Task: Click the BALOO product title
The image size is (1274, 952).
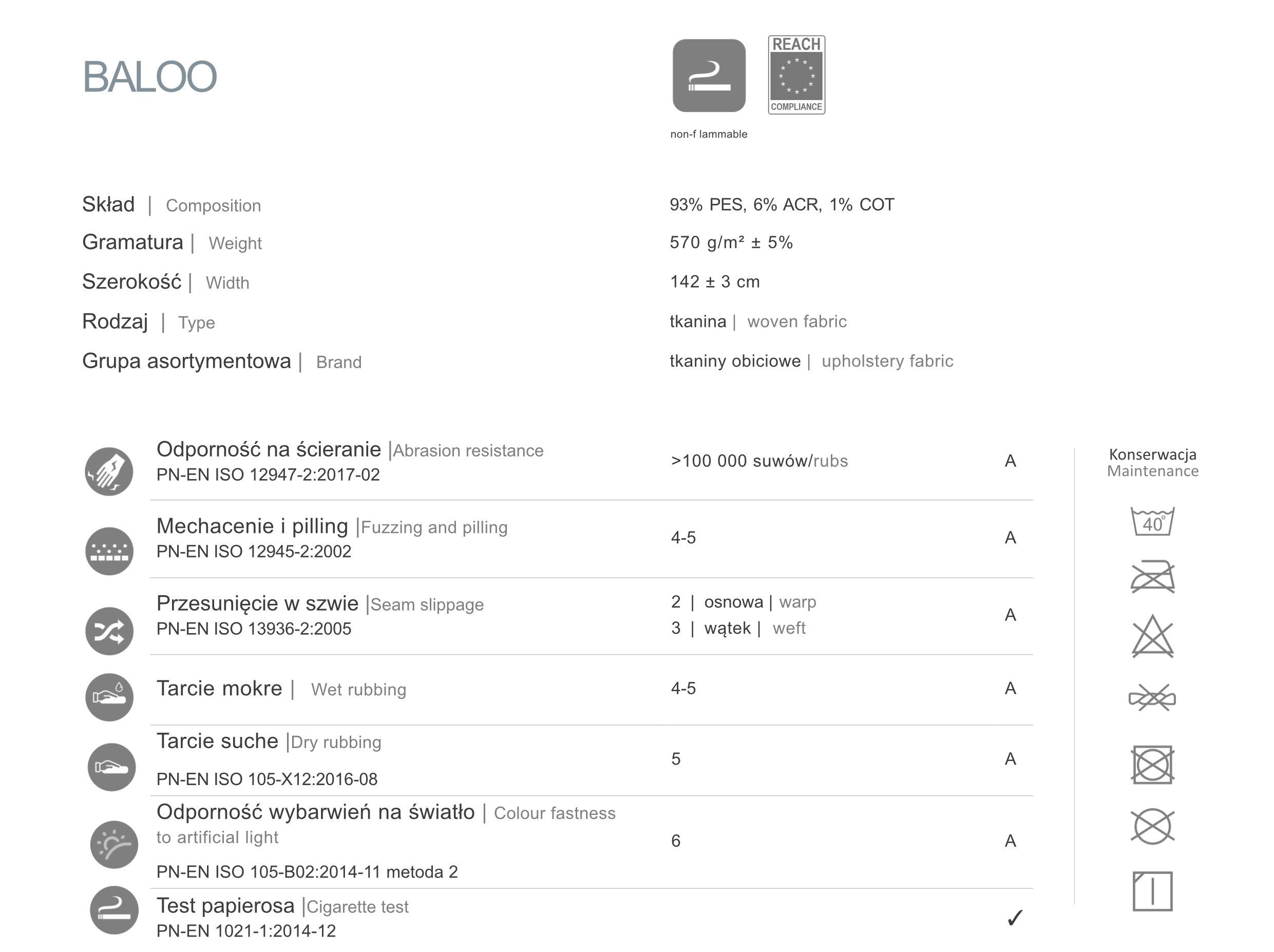Action: click(x=150, y=77)
